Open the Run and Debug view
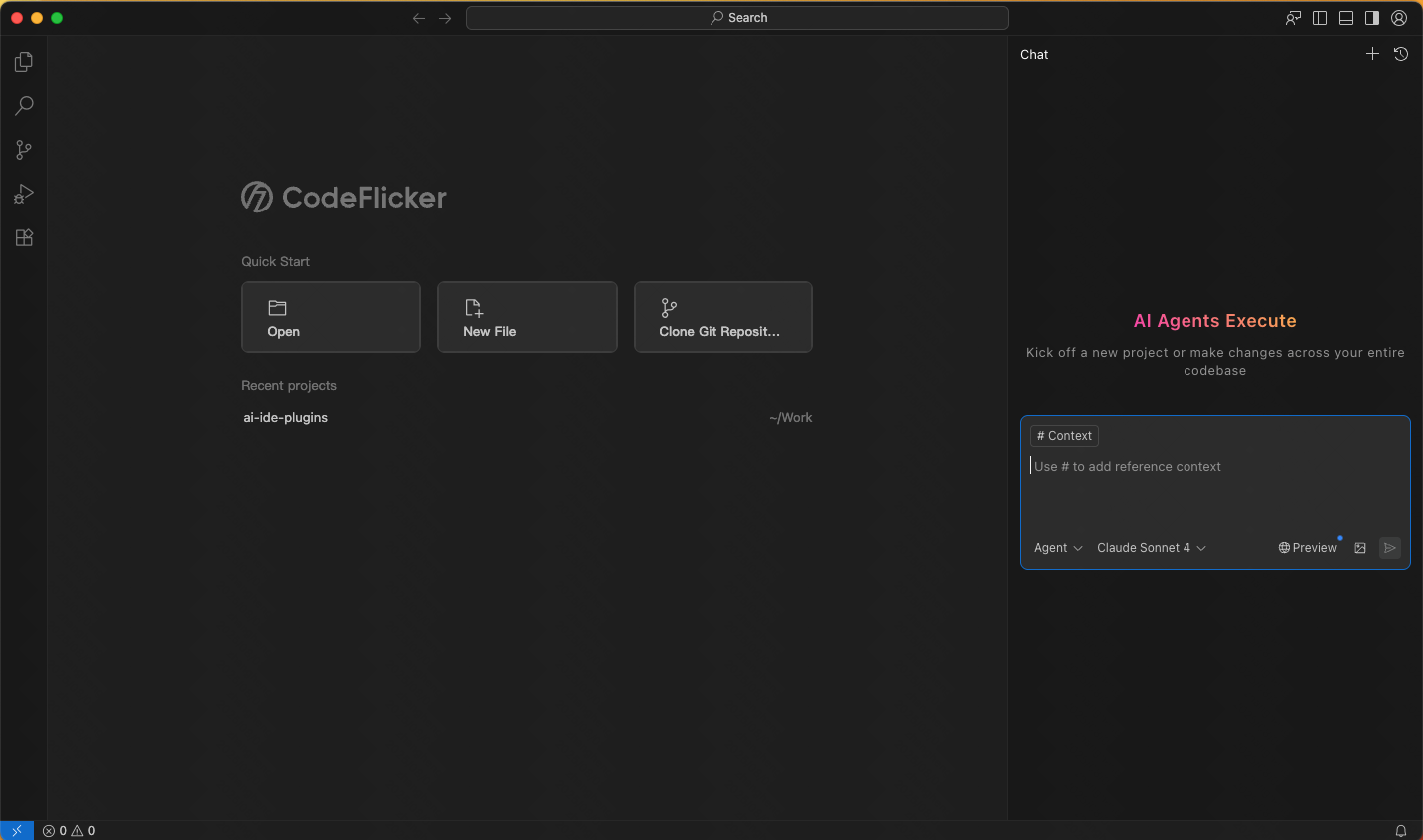 (24, 194)
